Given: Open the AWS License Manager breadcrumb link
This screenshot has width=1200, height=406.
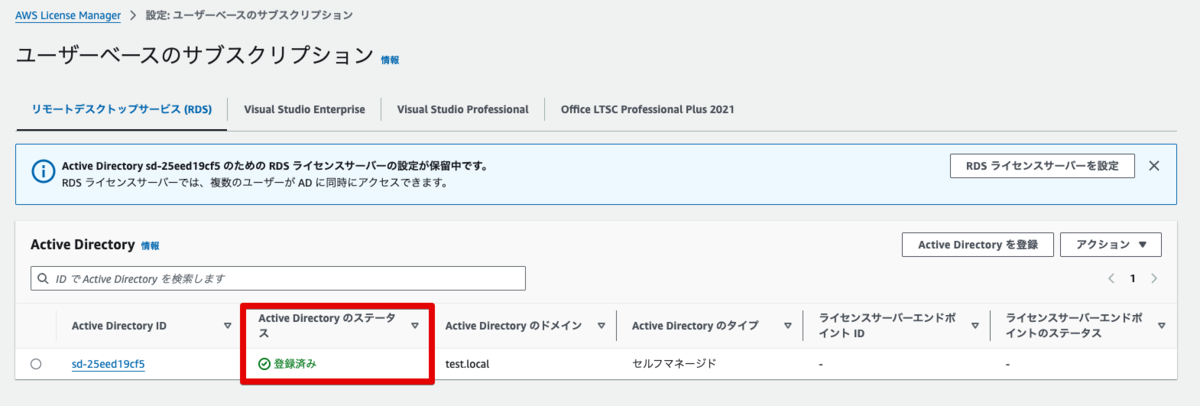Looking at the screenshot, I should tap(69, 16).
